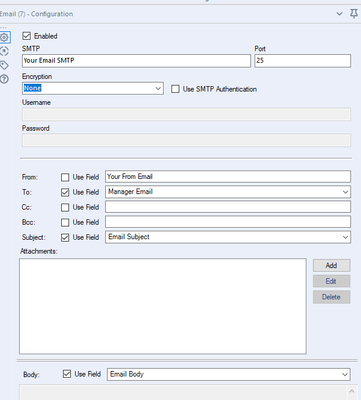Click the Port number input field
This screenshot has width=361, height=400.
[x=303, y=61]
